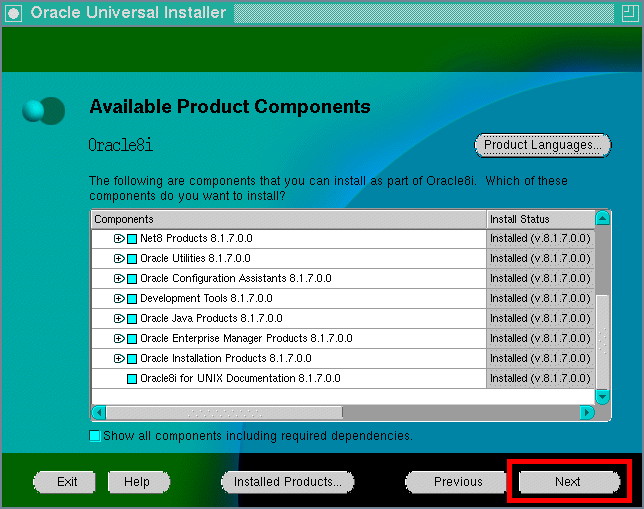Open the Product Languages dialog
This screenshot has height=509, width=644.
(543, 145)
